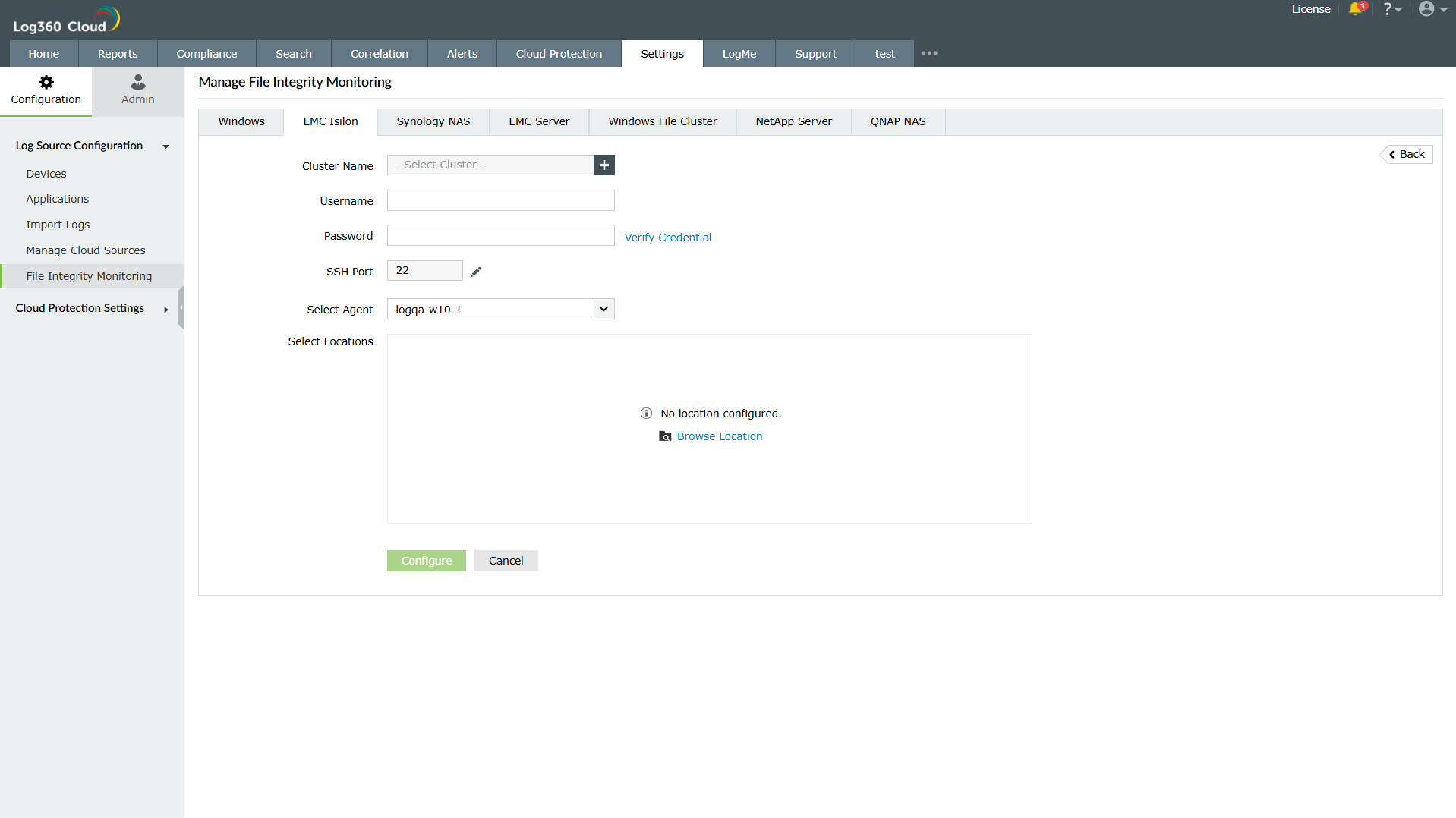
Task: Edit the SSH Port value
Action: click(476, 270)
